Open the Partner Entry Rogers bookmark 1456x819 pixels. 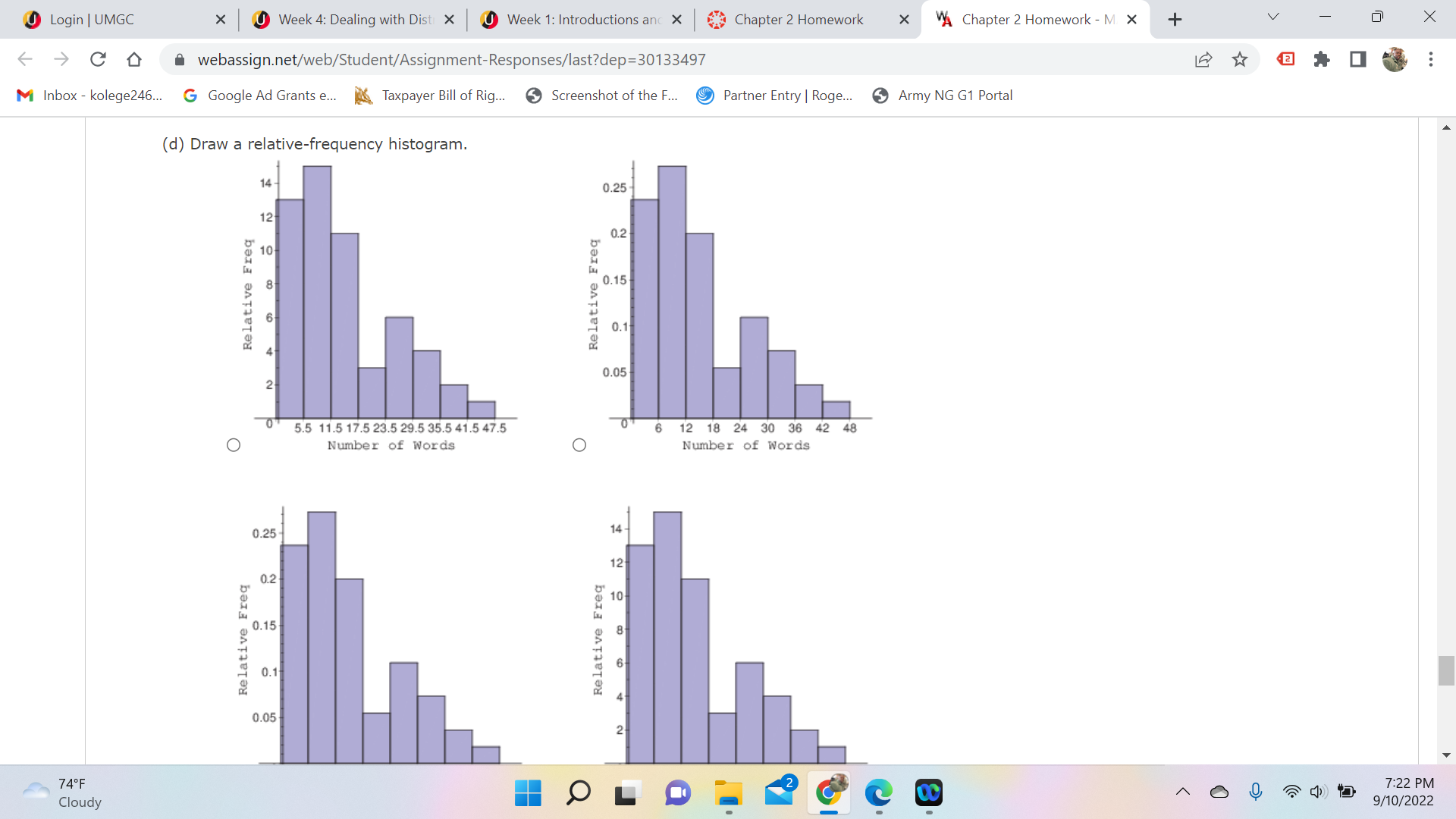(773, 96)
